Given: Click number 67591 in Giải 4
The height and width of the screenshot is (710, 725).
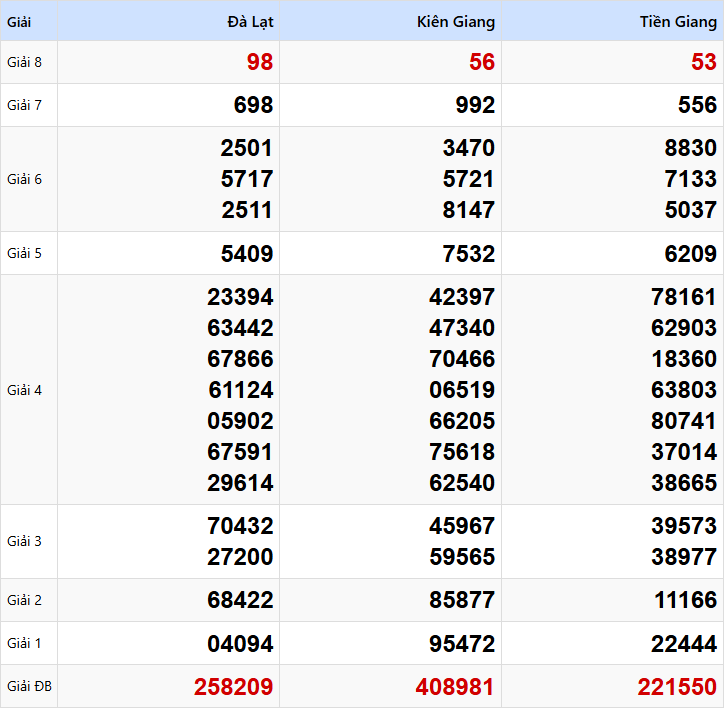Looking at the screenshot, I should click(240, 452).
